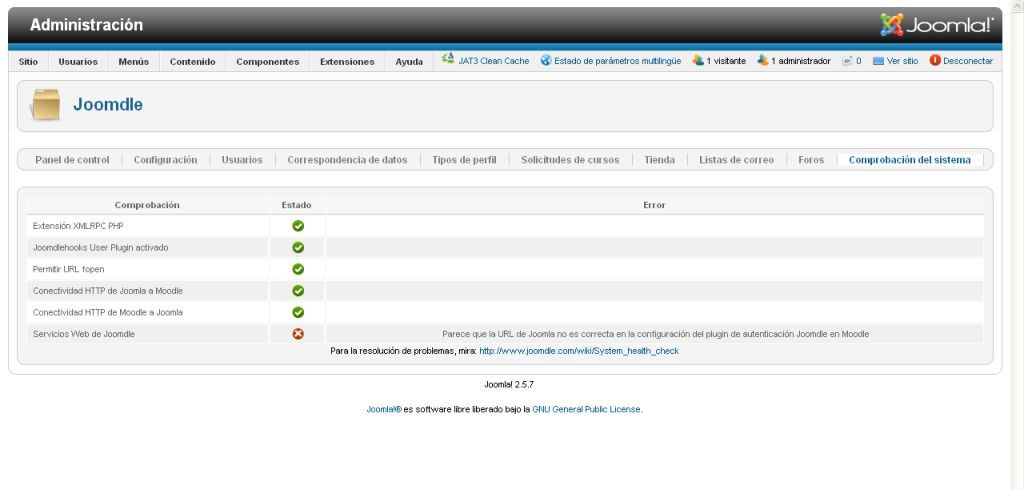Screen dimensions: 1024x490
Task: Click the messages icon showing 0
Action: [x=846, y=61]
